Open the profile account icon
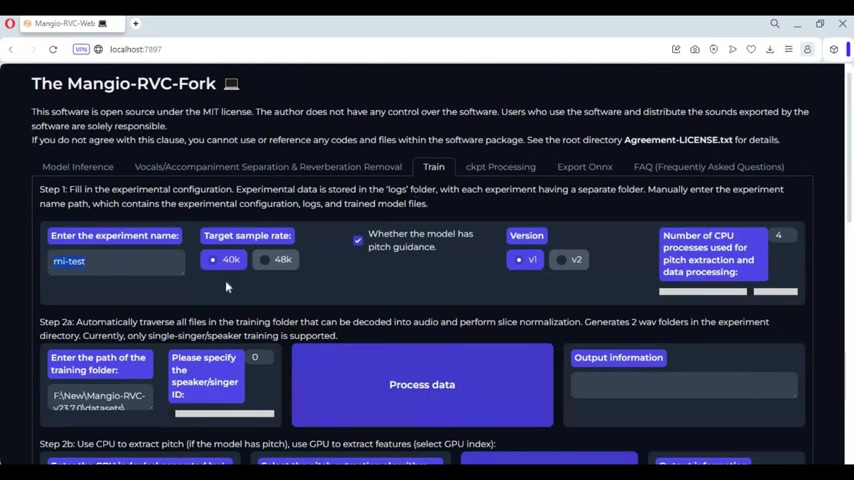This screenshot has height=480, width=854. (x=807, y=49)
